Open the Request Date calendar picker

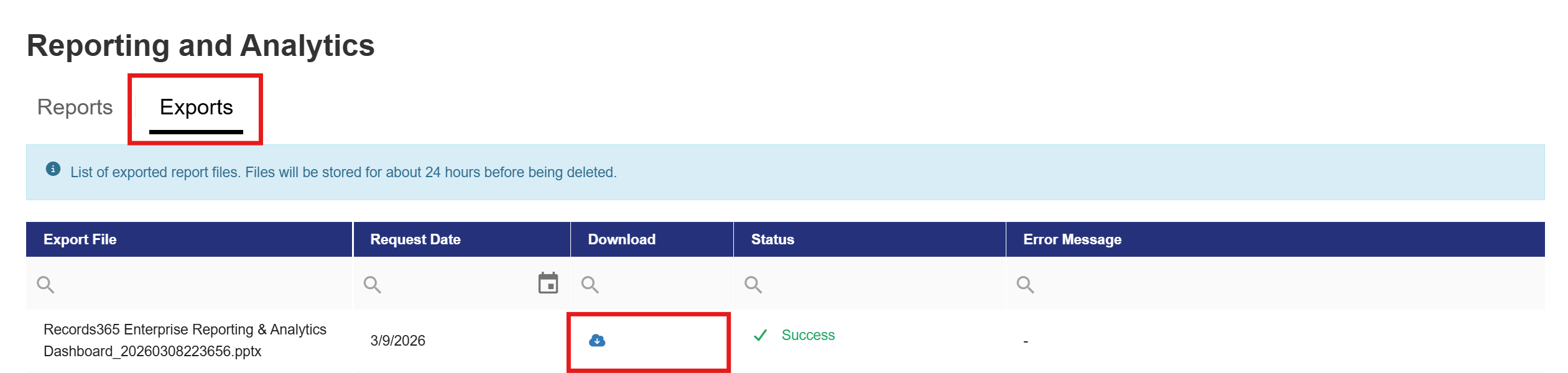point(548,283)
